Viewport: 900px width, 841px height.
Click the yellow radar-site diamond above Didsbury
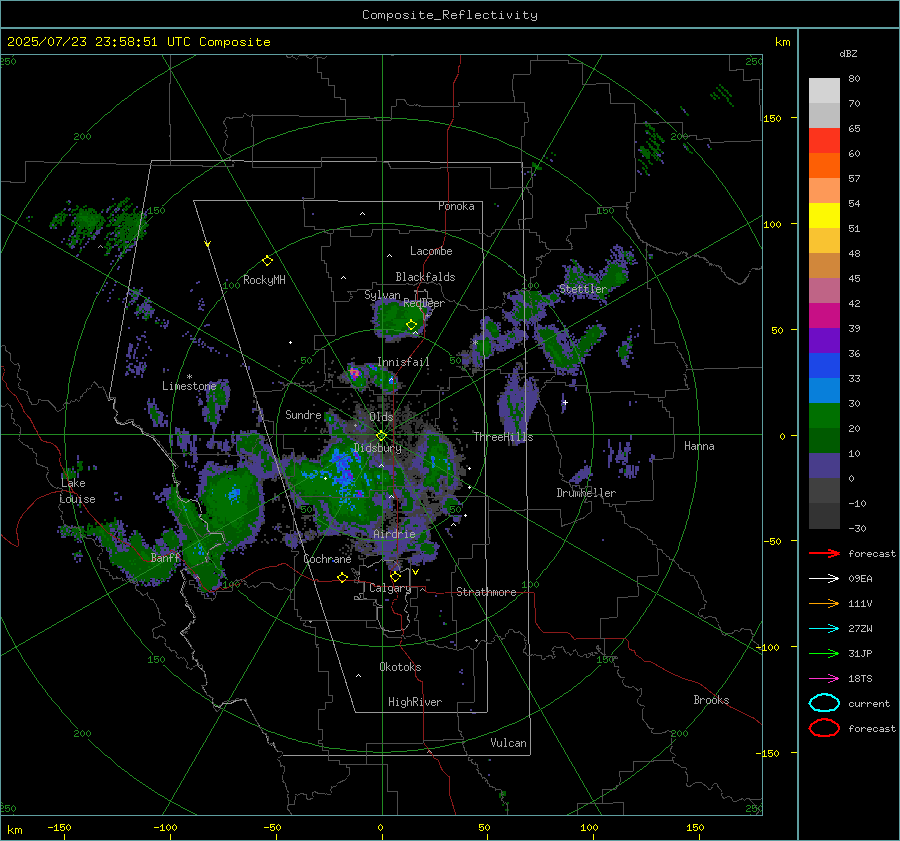381,435
